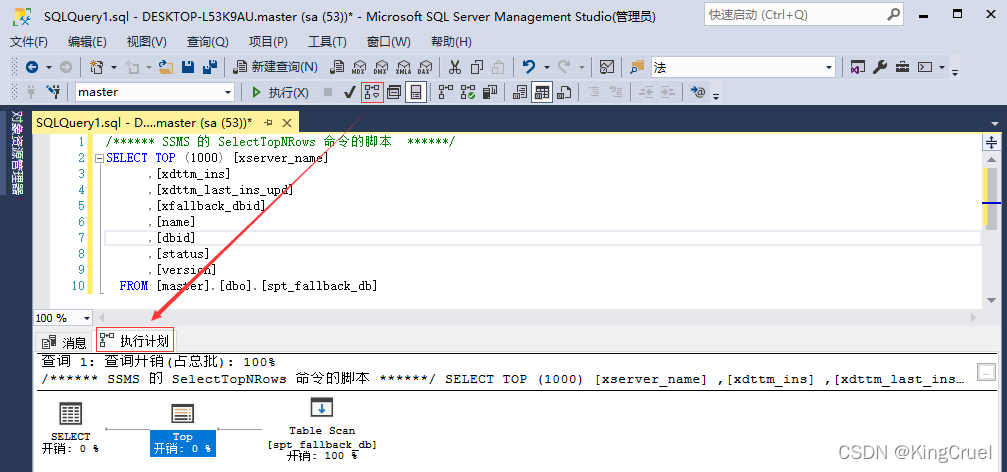
Task: Click 新建查询(N) toolbar button
Action: click(x=276, y=67)
